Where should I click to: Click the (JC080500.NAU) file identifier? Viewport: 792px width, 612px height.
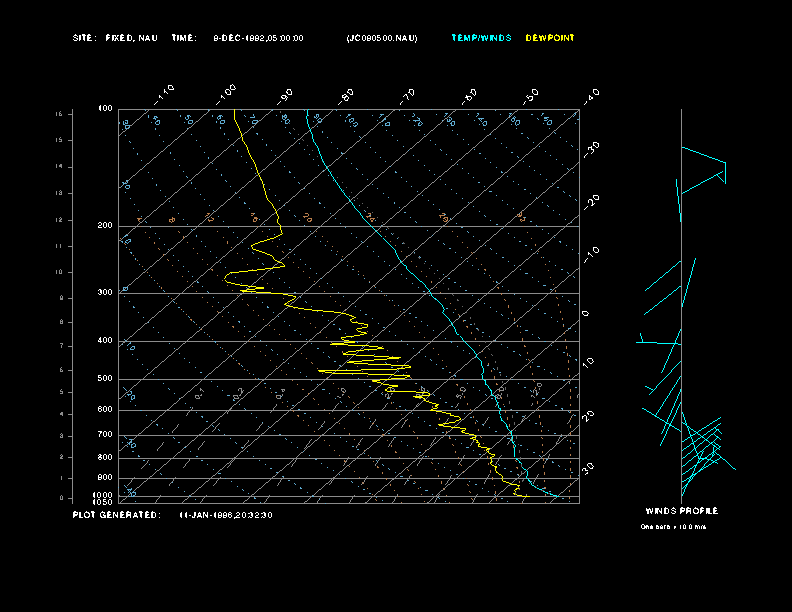382,38
